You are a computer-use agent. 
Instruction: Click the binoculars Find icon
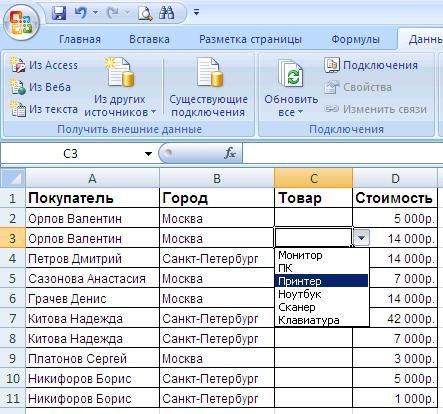[167, 13]
